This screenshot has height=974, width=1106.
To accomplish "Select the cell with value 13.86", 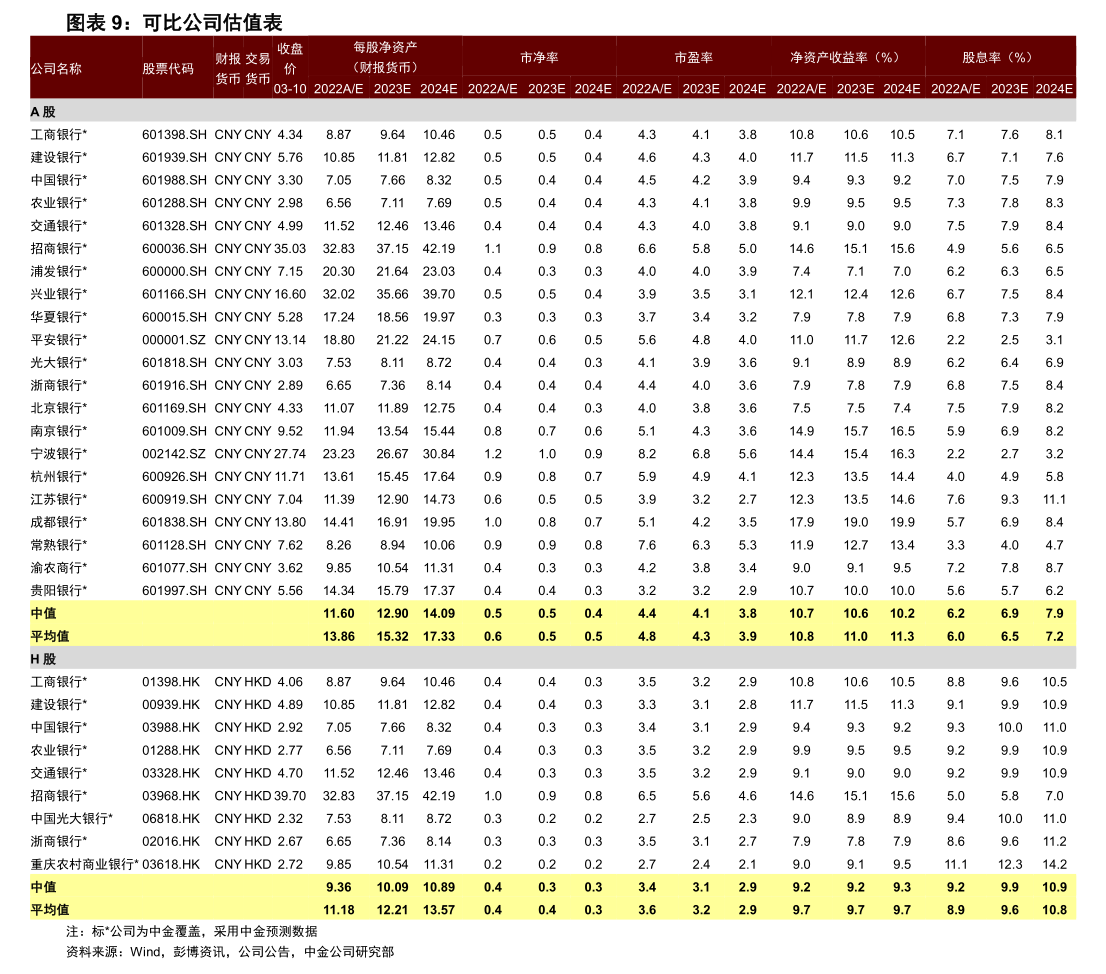I will pos(338,636).
